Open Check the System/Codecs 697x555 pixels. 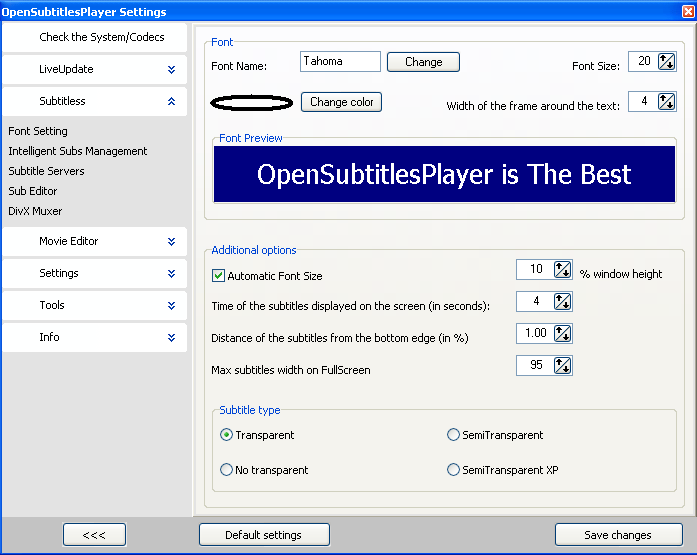[95, 37]
